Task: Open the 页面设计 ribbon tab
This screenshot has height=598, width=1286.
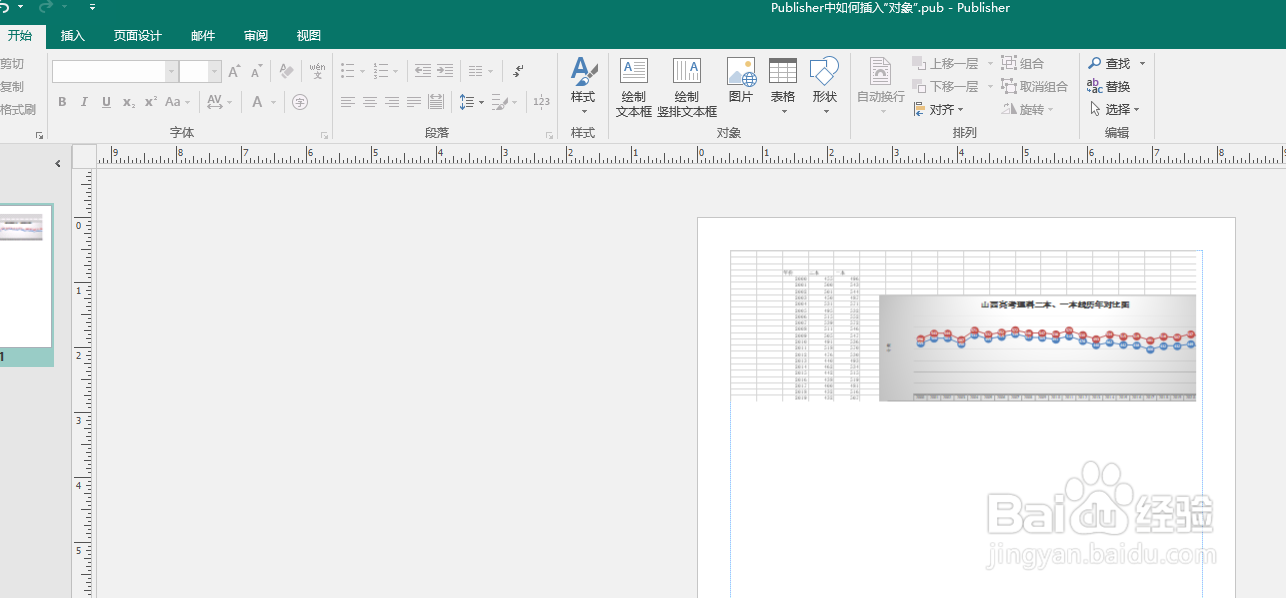Action: (x=137, y=36)
